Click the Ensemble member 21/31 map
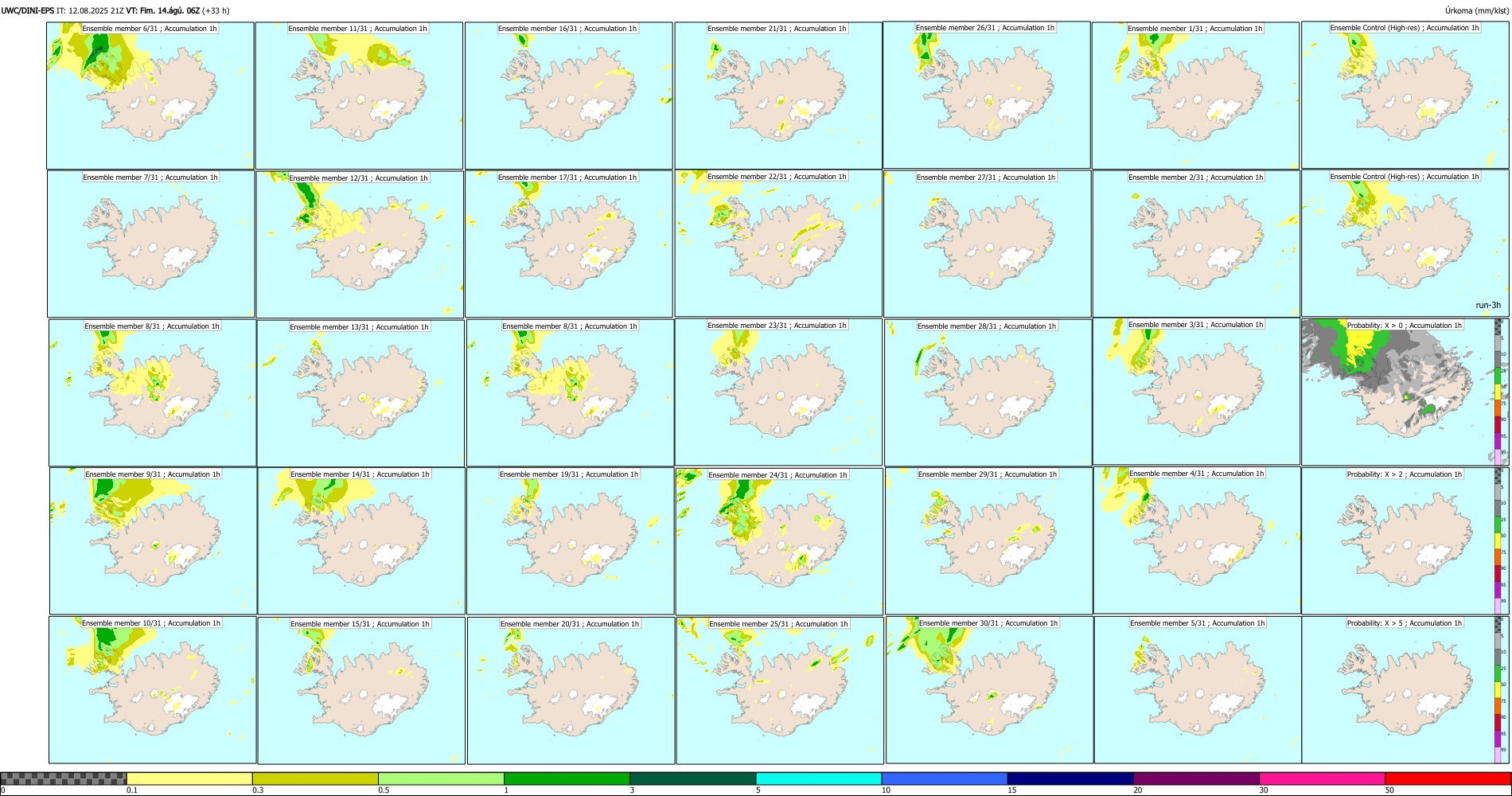Screen dimensions: 1512x796 coord(777,96)
